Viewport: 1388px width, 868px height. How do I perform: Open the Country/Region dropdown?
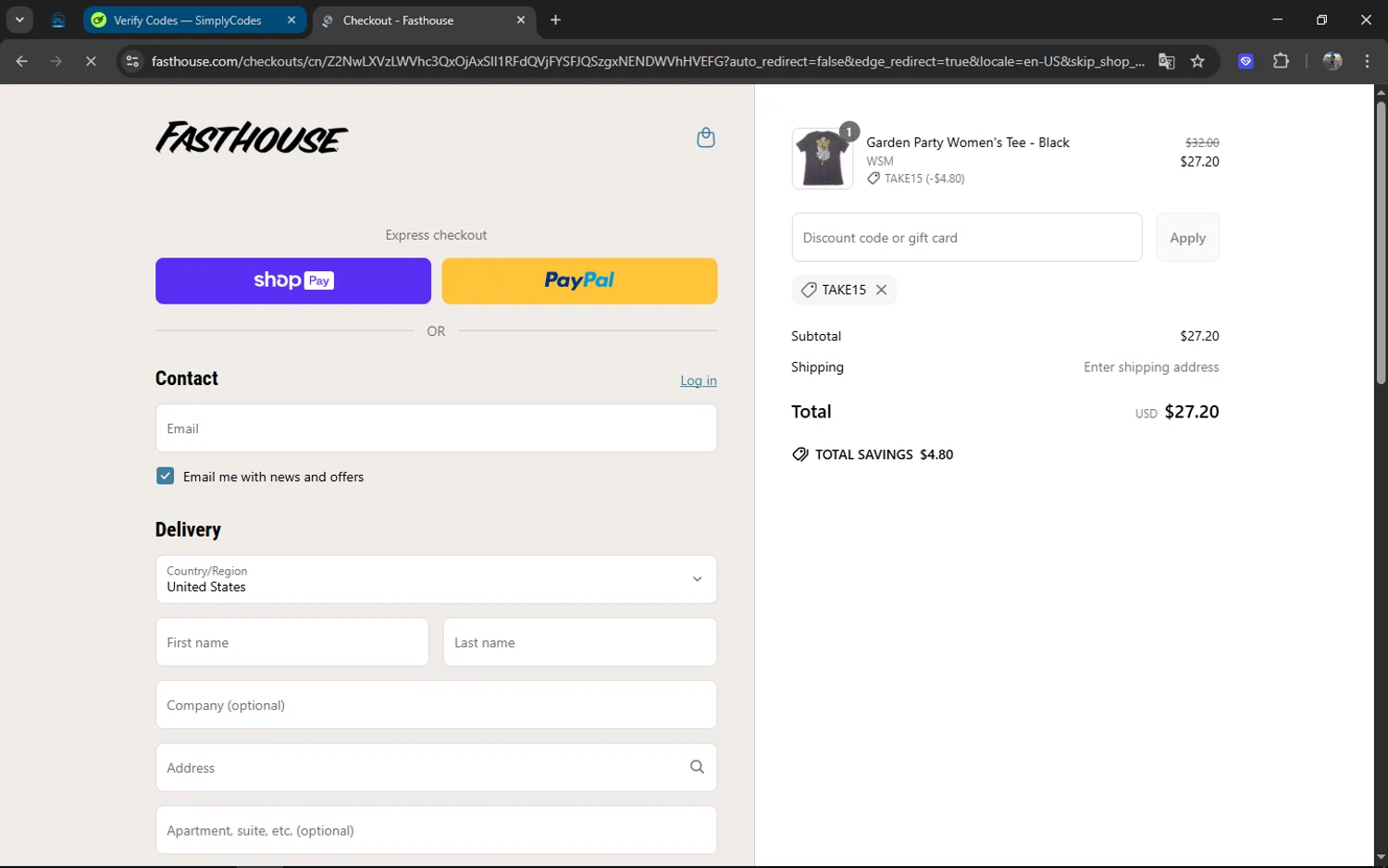436,579
